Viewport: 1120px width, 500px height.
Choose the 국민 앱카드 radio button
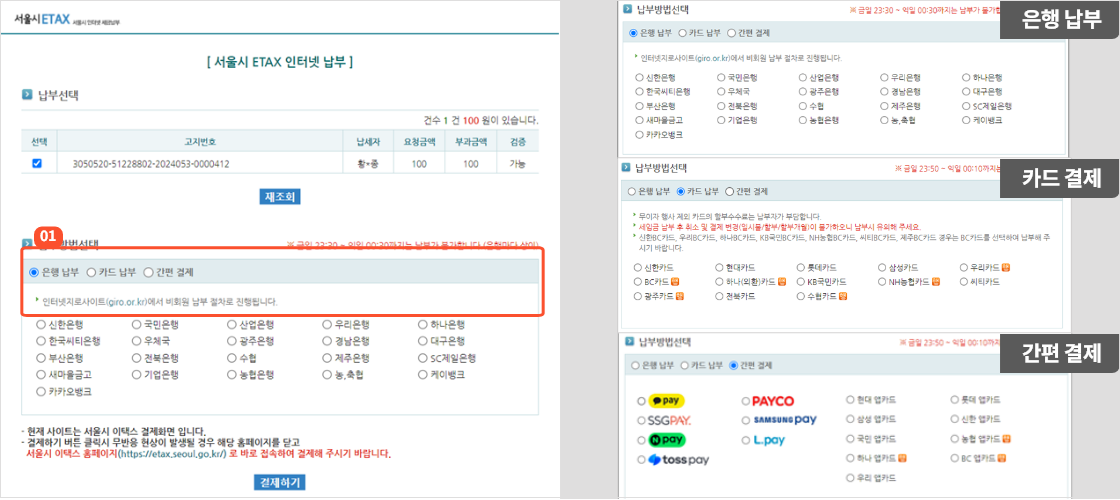(850, 439)
